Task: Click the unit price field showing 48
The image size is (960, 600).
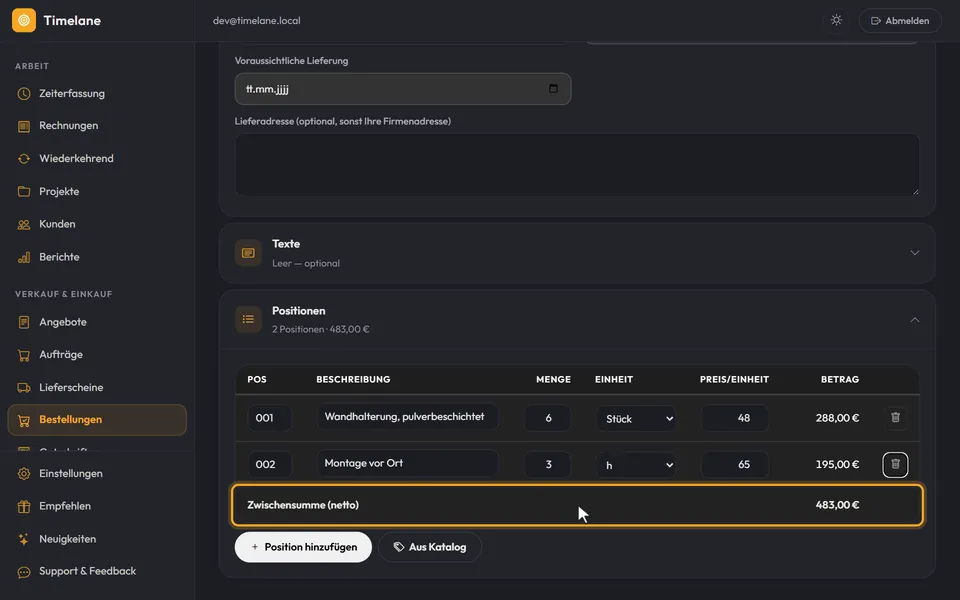Action: click(x=735, y=418)
